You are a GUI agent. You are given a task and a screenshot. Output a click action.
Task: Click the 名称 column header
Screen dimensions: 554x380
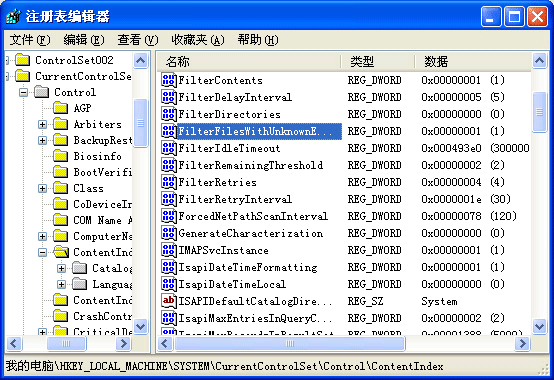(x=249, y=62)
